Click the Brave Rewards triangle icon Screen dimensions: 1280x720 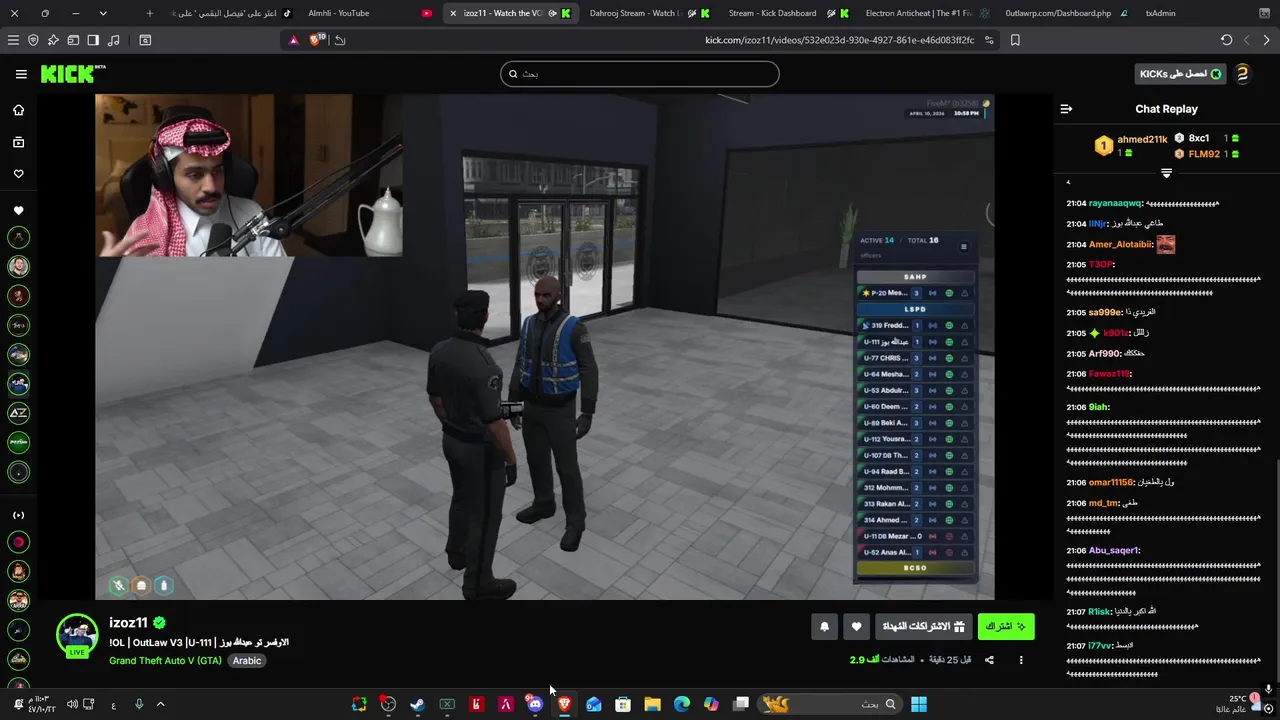pyautogui.click(x=293, y=40)
